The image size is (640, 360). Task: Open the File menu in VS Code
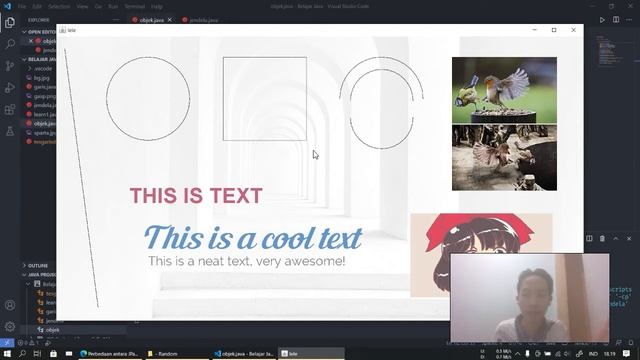coord(22,7)
